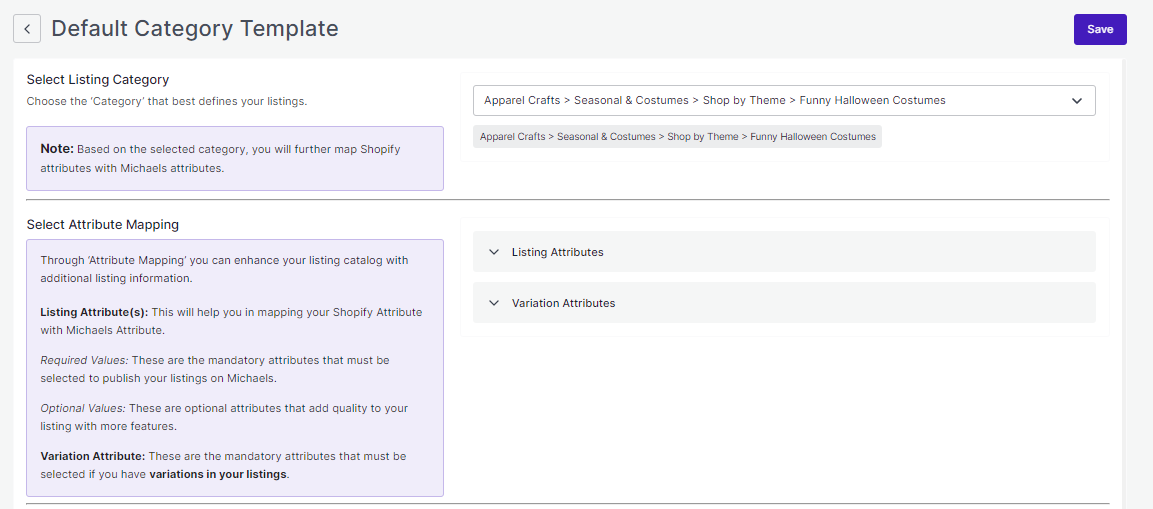This screenshot has height=509, width=1153.
Task: Select the Variation Attribute: bold text
Action: [93, 456]
